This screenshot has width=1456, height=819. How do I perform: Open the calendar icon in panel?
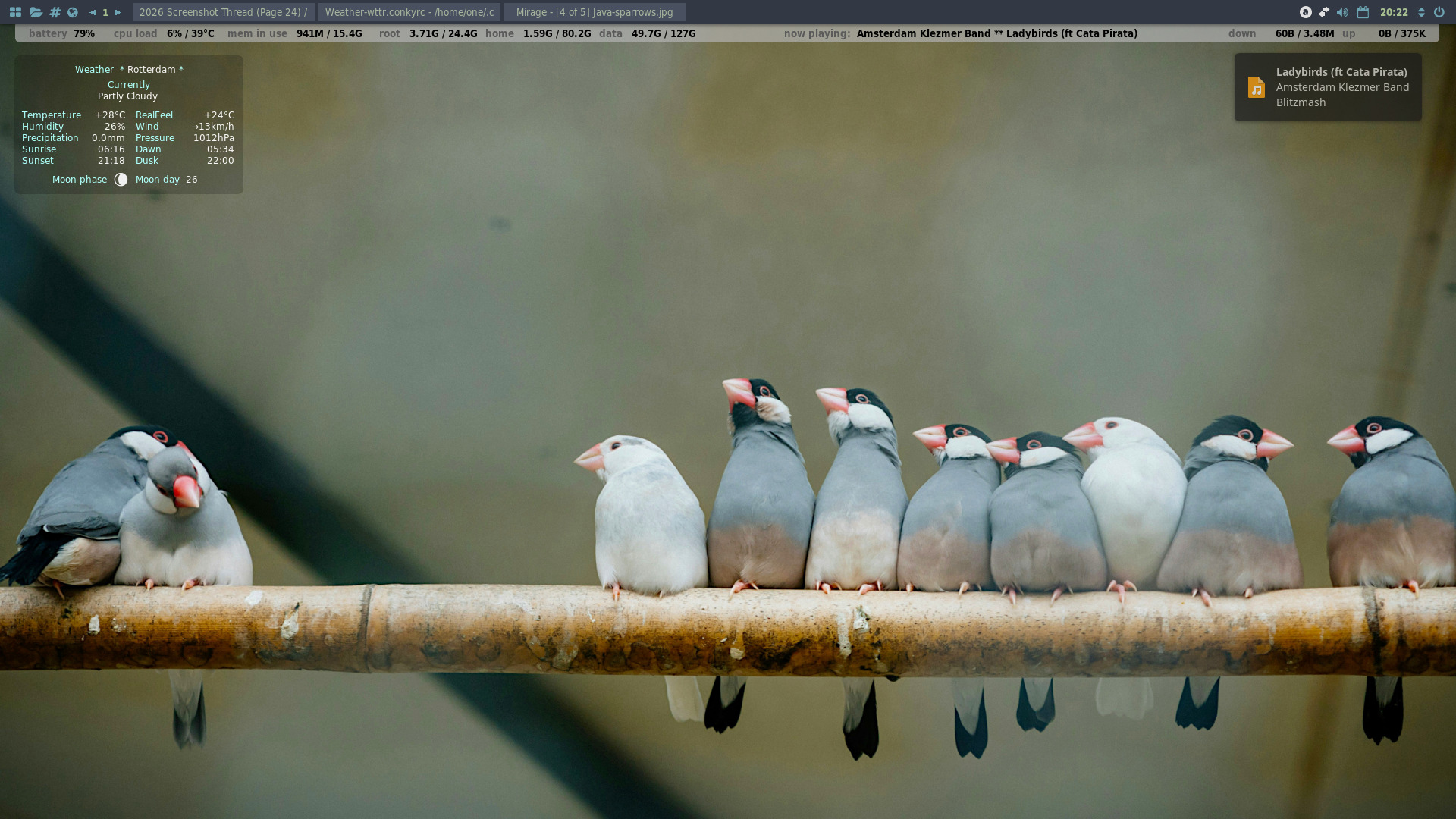[x=1363, y=12]
